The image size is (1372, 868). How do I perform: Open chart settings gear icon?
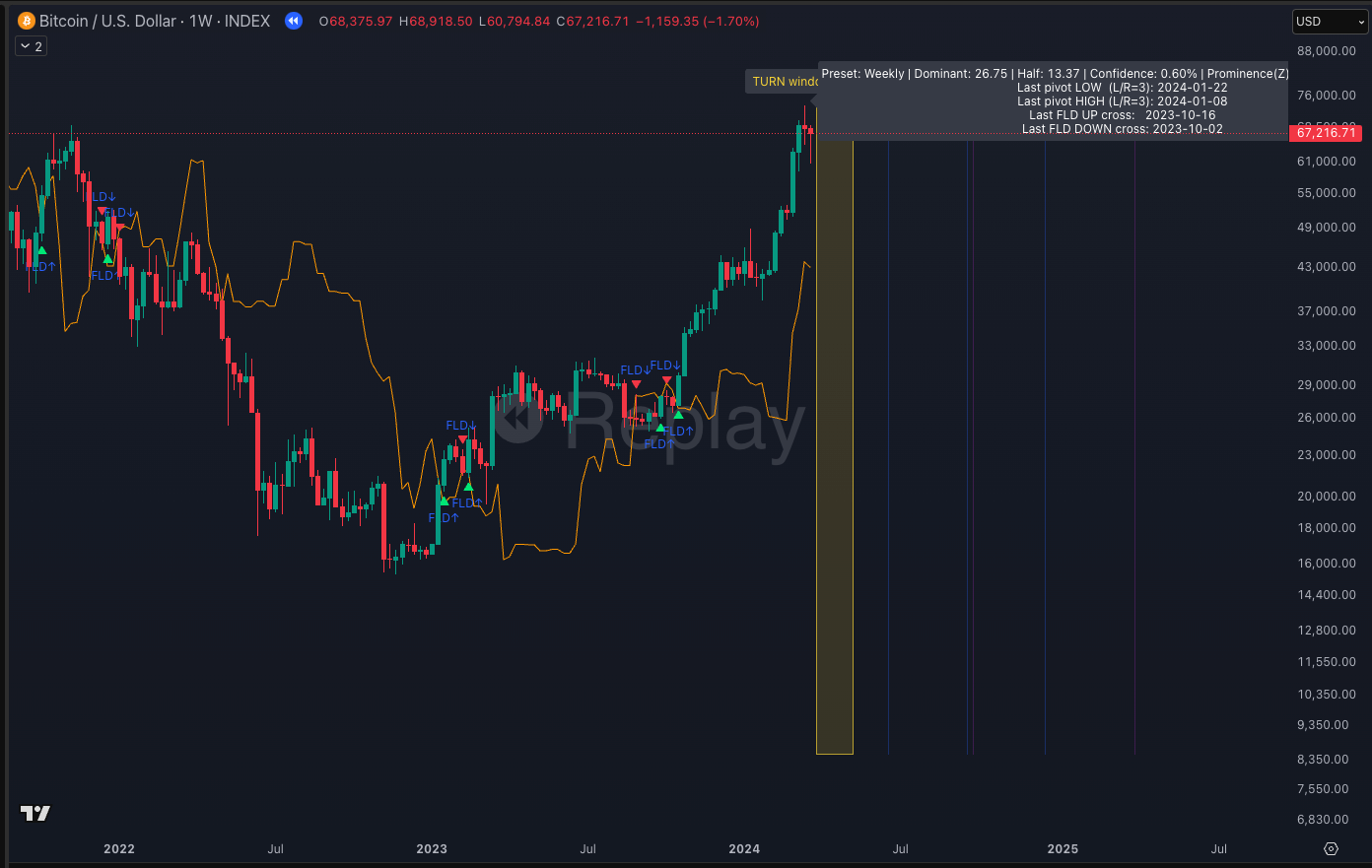[x=1331, y=848]
